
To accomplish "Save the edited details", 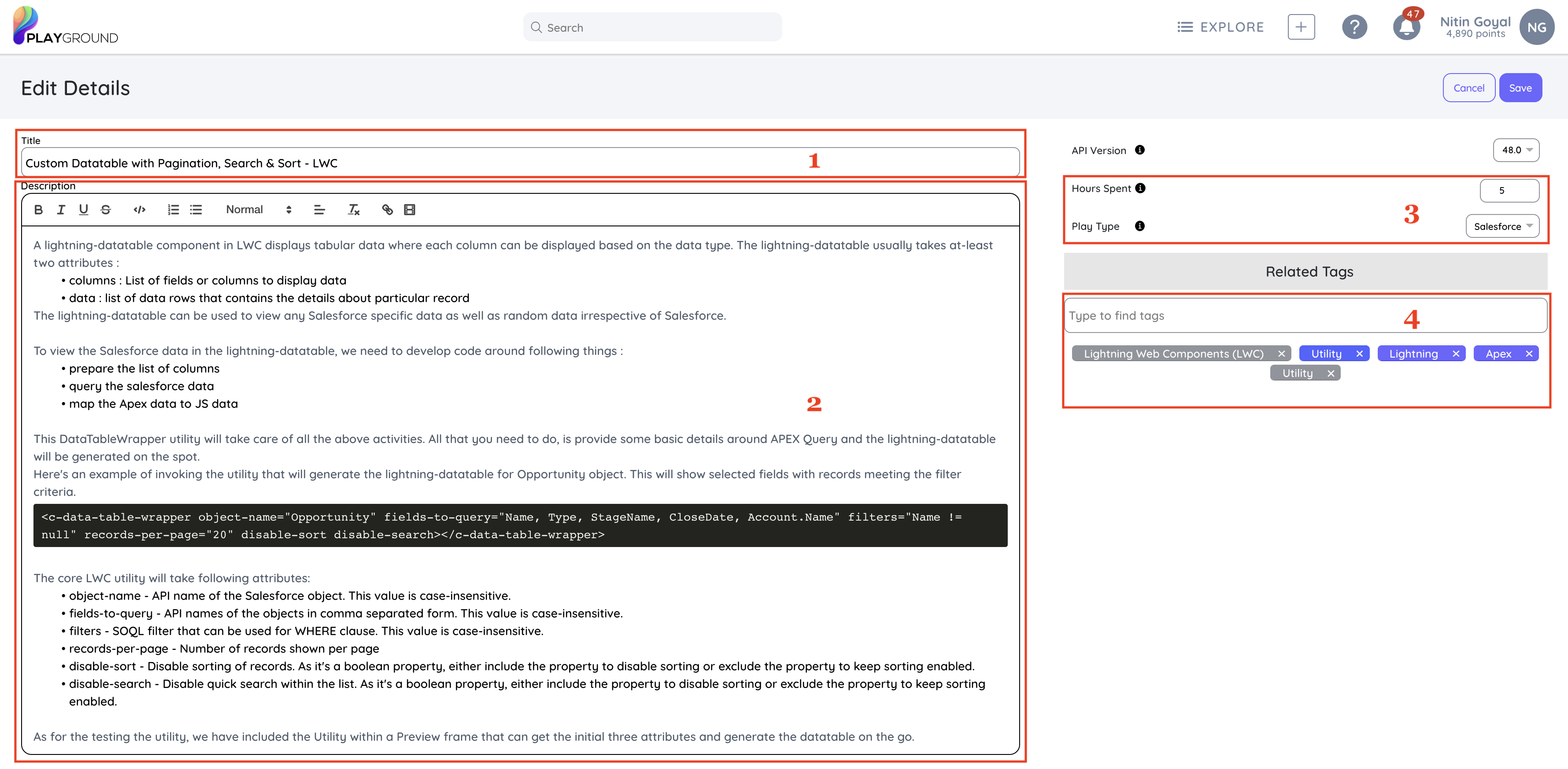I will (x=1520, y=88).
